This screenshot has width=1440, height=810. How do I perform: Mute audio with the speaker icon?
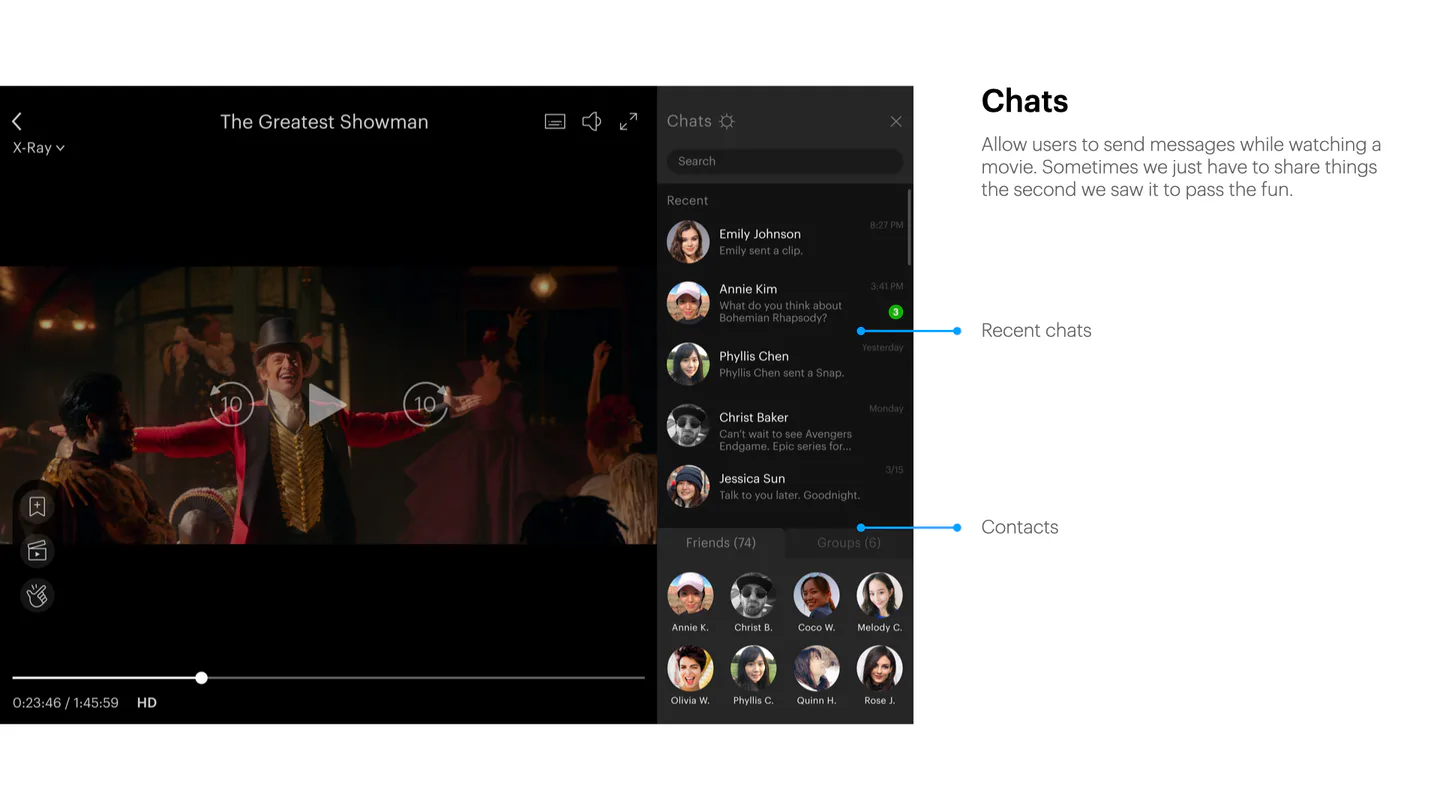592,121
